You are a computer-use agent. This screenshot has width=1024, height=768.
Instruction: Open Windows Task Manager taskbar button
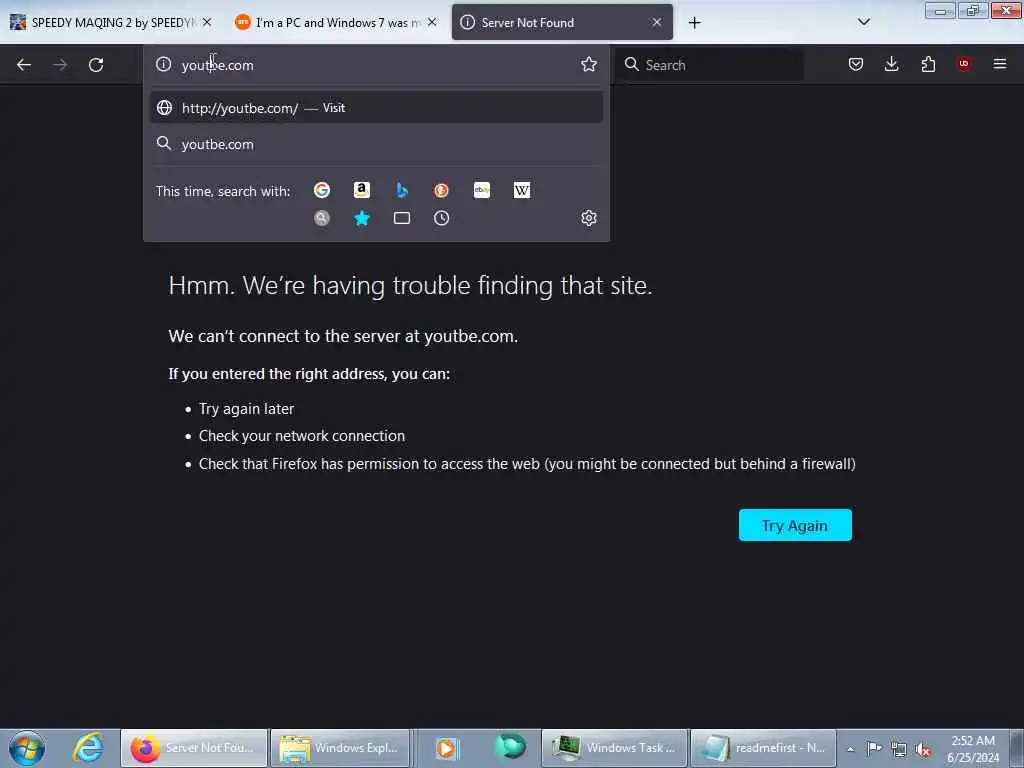[615, 748]
